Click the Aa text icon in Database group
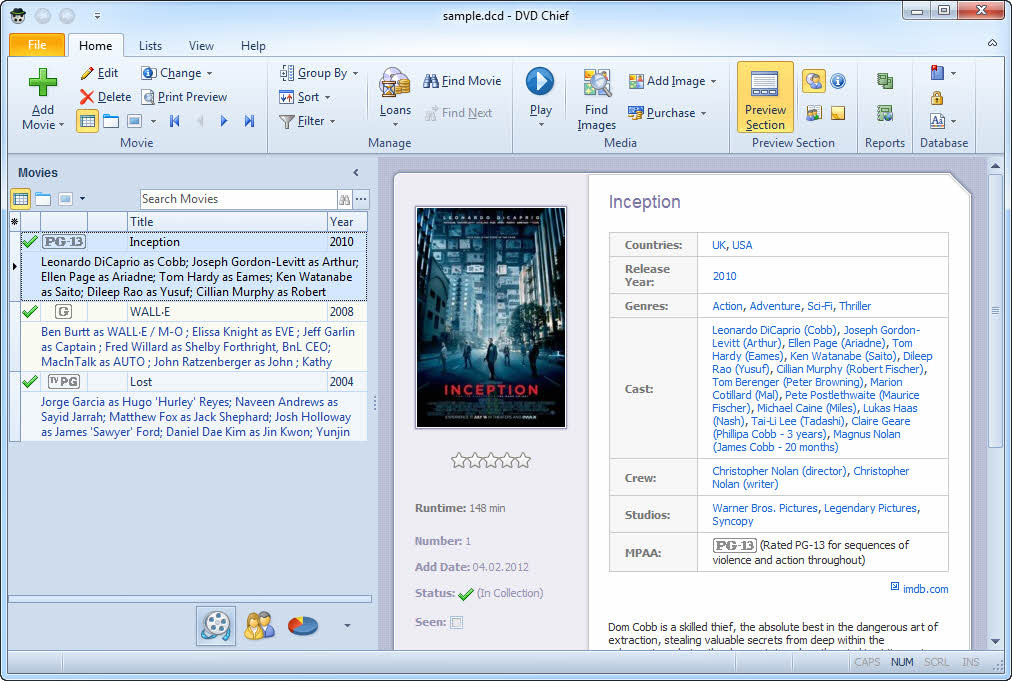This screenshot has height=681, width=1012. pos(937,121)
